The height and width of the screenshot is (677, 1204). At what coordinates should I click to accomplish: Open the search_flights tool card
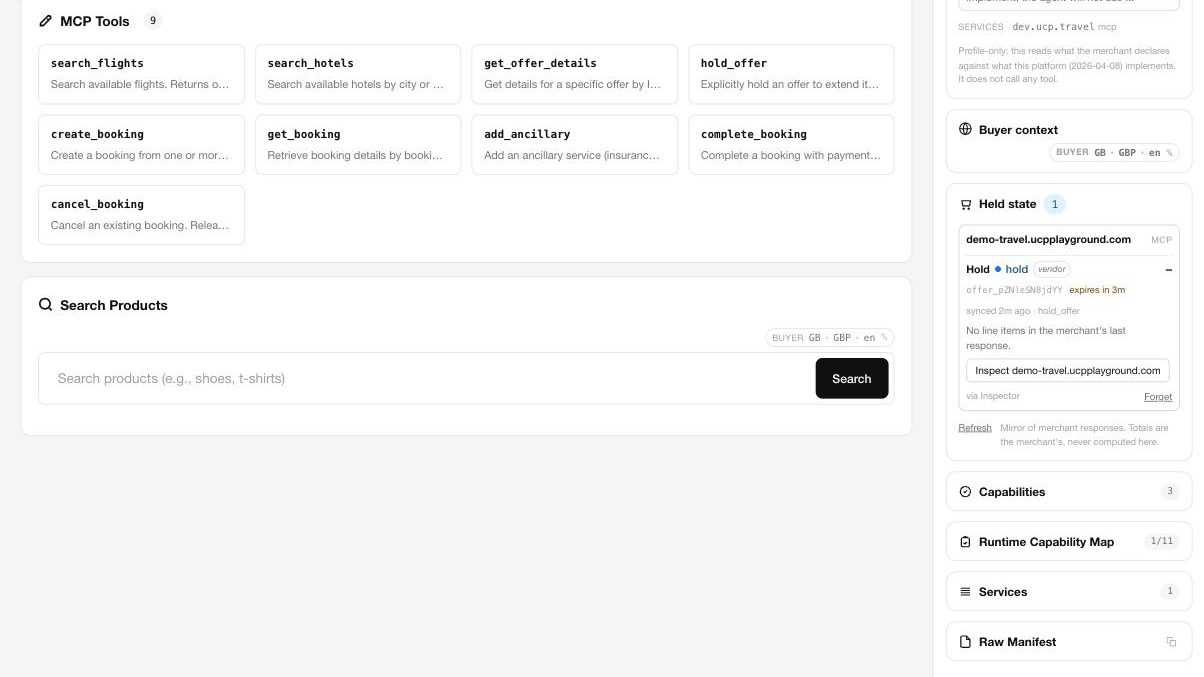[x=141, y=74]
